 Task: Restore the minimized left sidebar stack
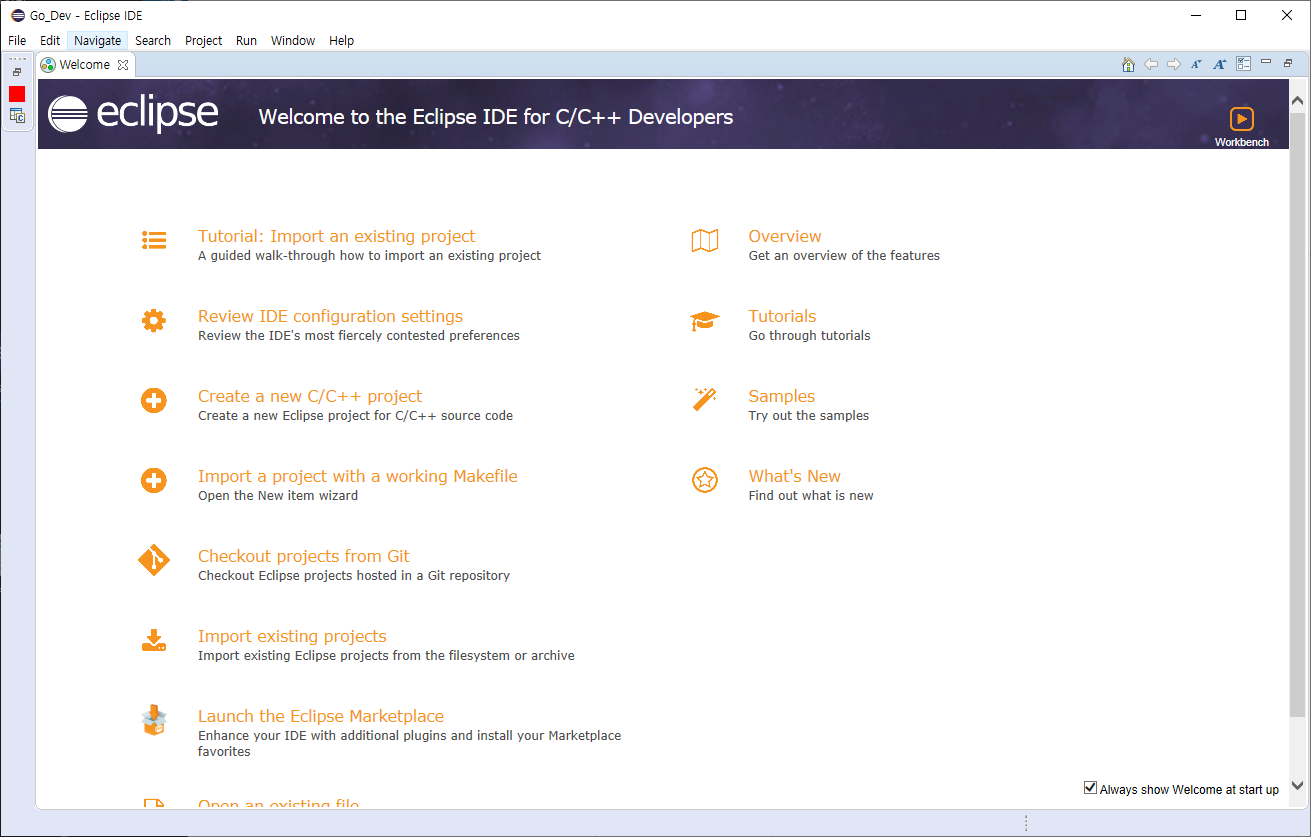[x=17, y=72]
